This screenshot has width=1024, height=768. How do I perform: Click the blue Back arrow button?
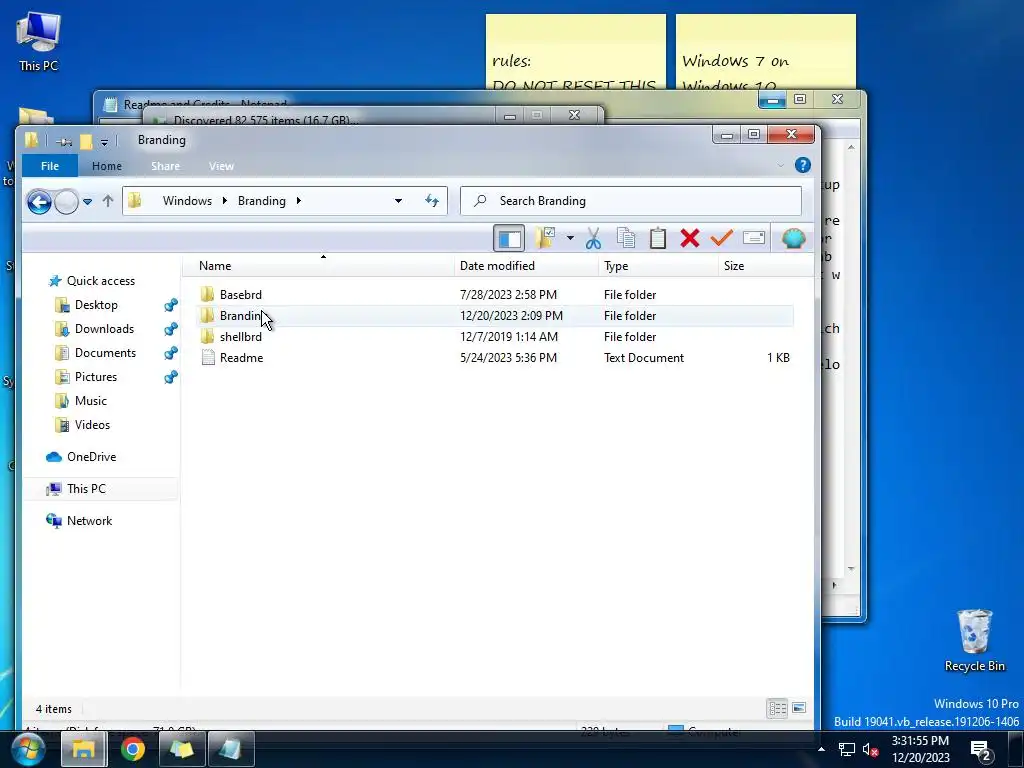[39, 202]
